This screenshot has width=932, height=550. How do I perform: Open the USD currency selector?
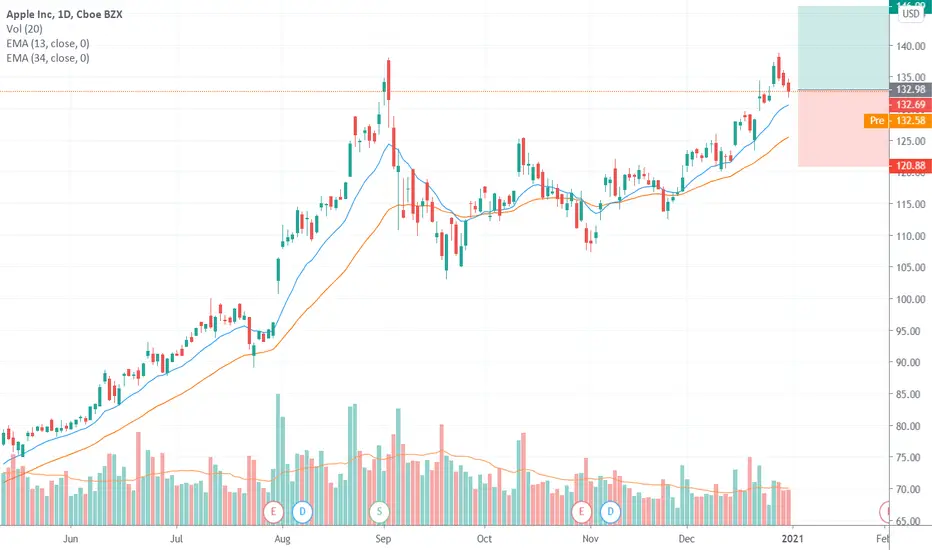coord(911,14)
